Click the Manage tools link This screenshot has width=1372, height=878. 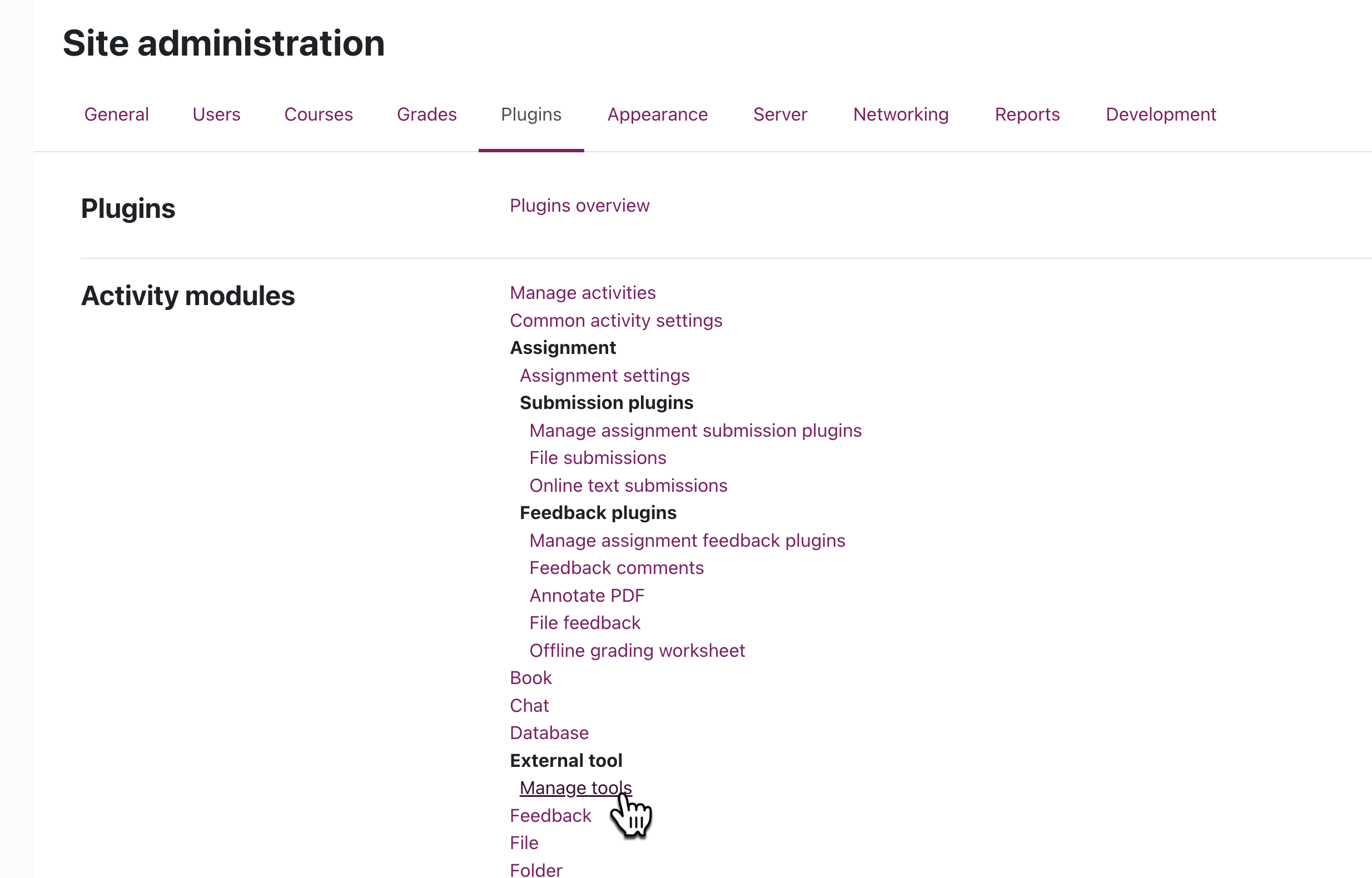(x=575, y=789)
